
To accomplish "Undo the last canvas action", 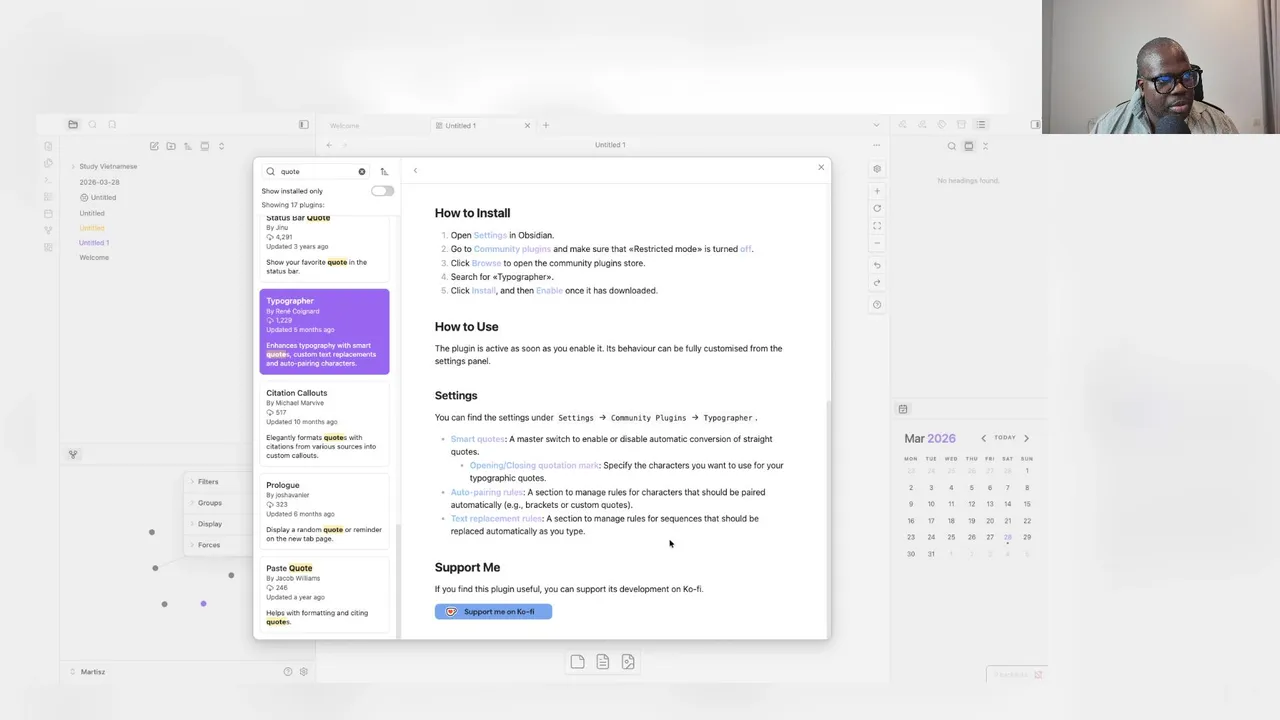I will [877, 265].
